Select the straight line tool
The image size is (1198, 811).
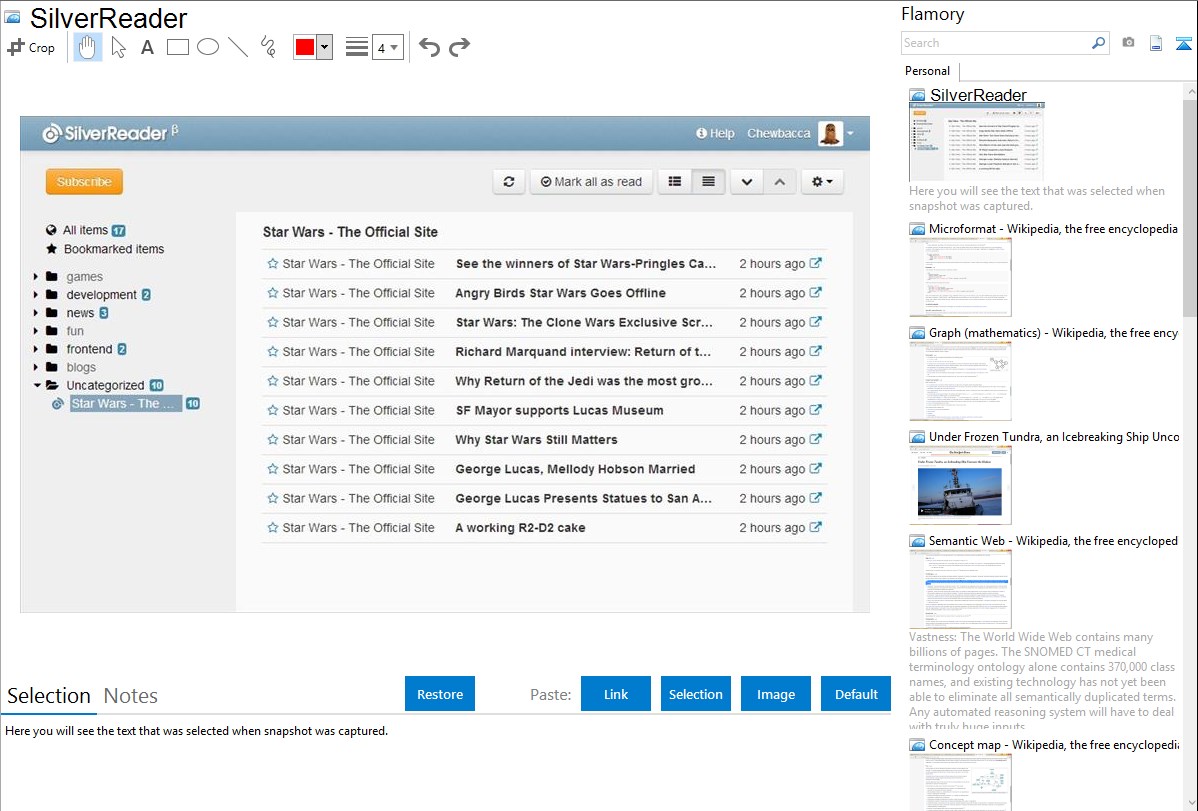click(238, 47)
